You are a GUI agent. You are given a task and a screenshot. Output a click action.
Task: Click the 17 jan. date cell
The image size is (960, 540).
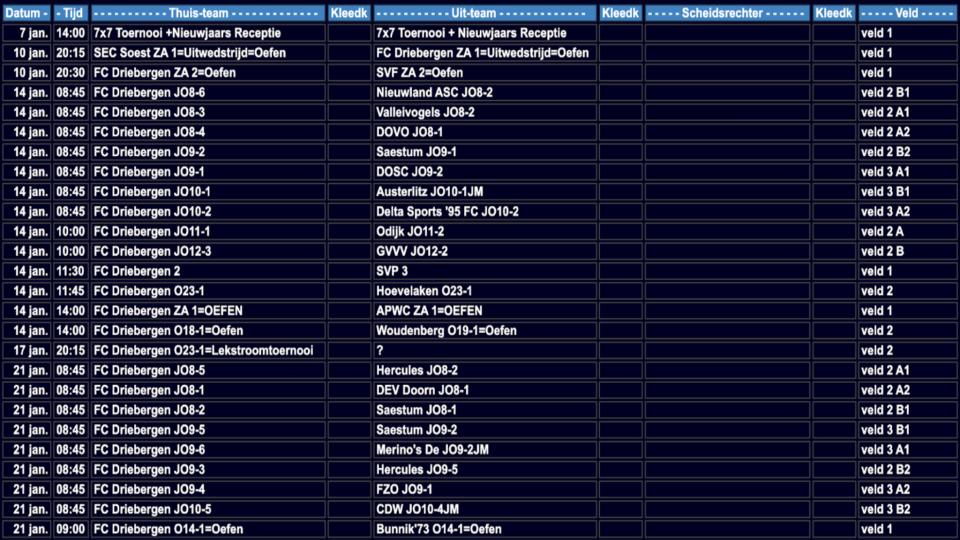[26, 350]
